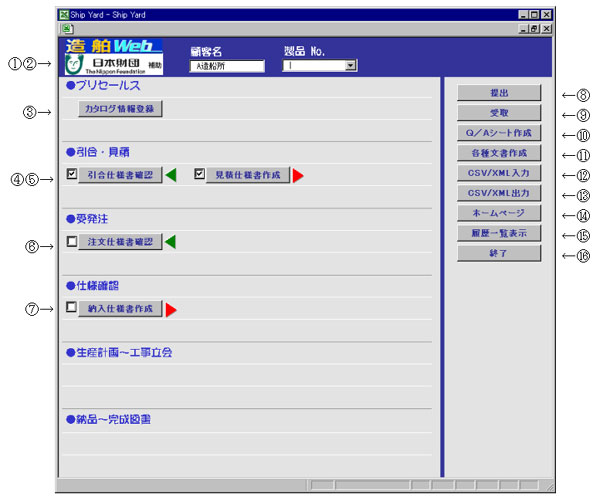The image size is (600, 501).
Task: Toggle checkbox next to 見積仕様書作成
Action: click(x=199, y=174)
